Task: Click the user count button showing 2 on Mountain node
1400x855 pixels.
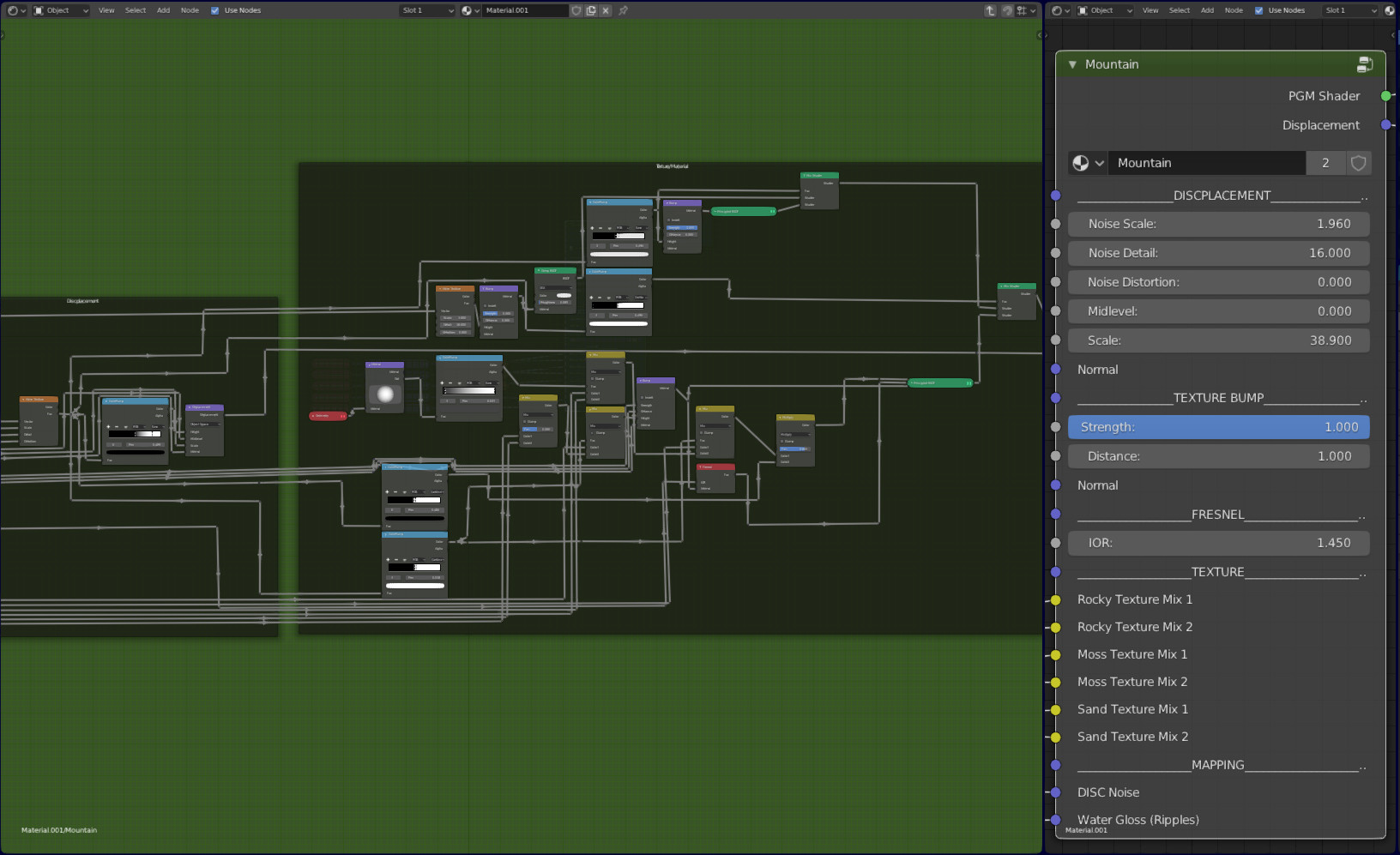Action: pyautogui.click(x=1325, y=163)
